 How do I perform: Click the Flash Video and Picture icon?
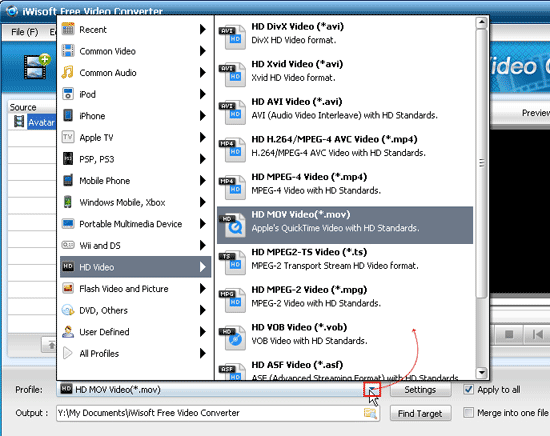(x=68, y=288)
